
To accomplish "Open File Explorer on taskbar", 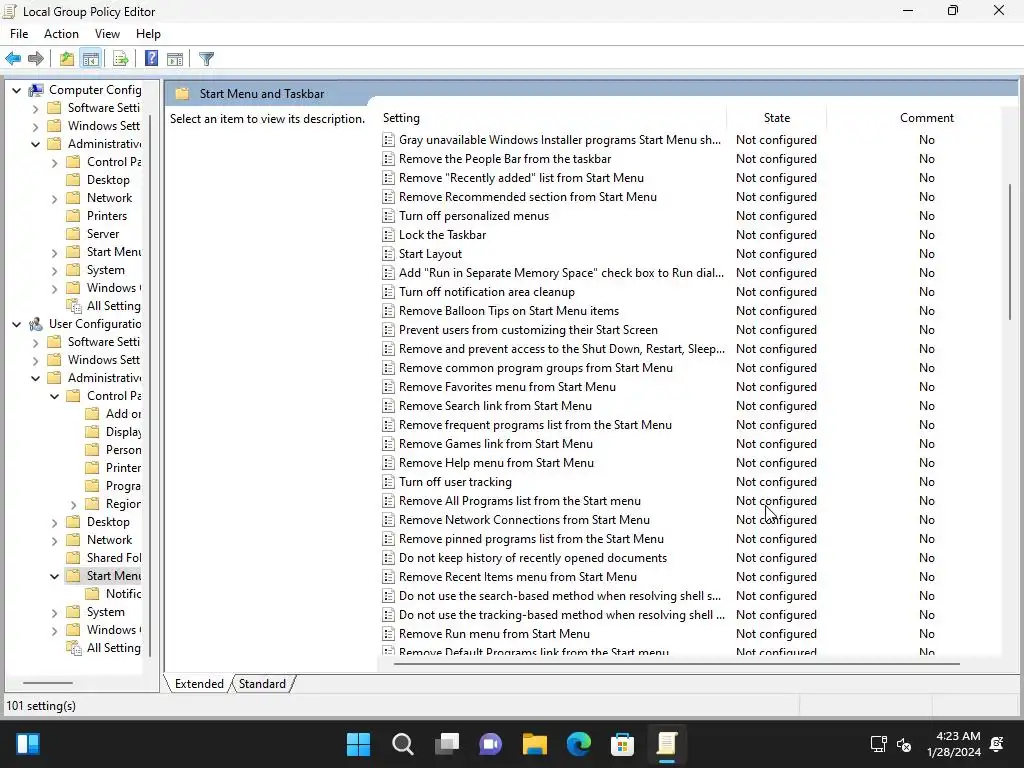I will pos(534,744).
